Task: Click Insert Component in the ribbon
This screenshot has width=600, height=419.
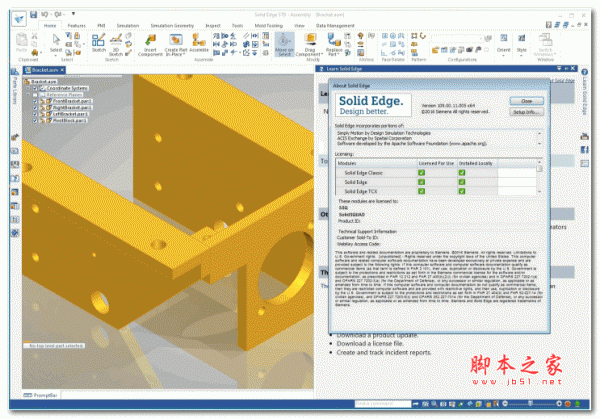Action: (150, 45)
